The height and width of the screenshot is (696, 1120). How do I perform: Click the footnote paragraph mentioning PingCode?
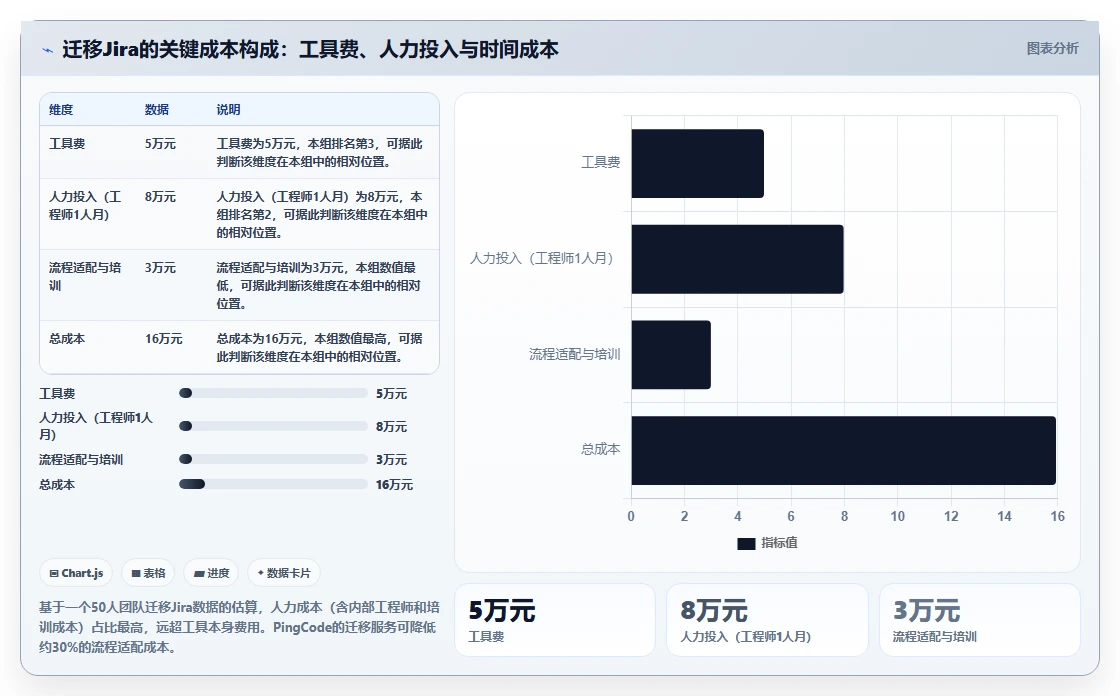pyautogui.click(x=239, y=627)
